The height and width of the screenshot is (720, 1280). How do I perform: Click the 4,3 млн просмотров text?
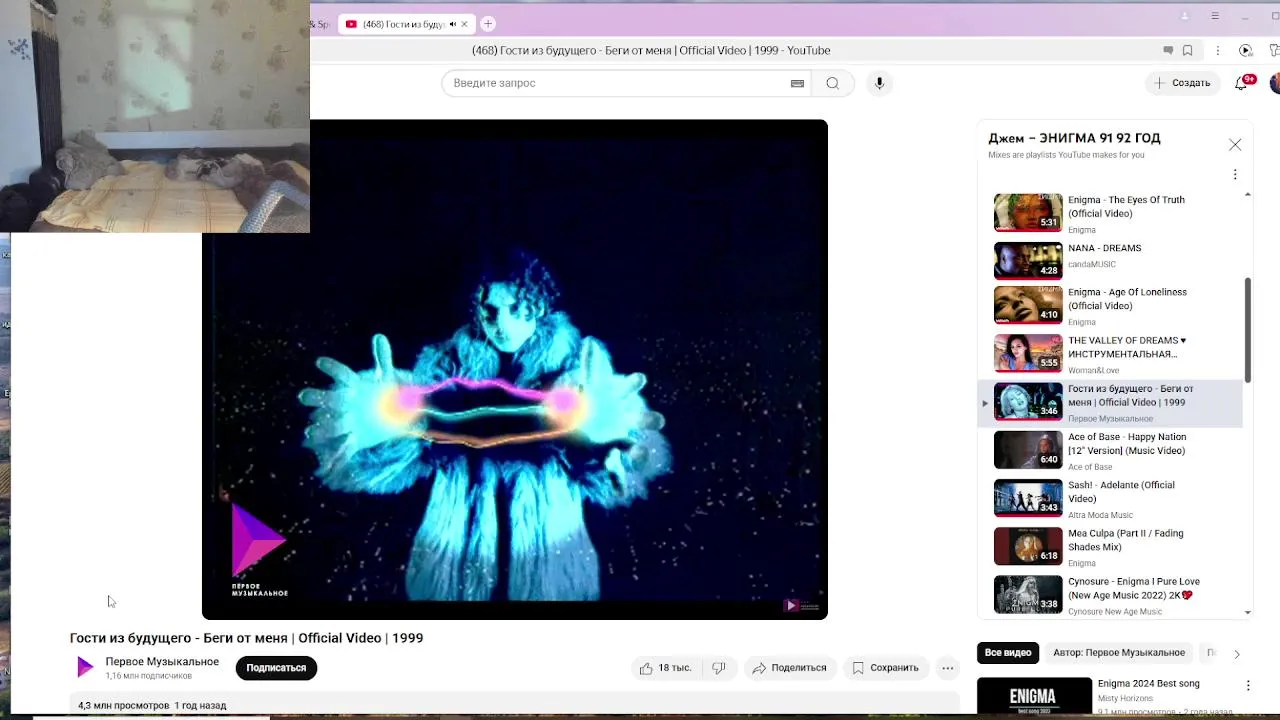(124, 706)
